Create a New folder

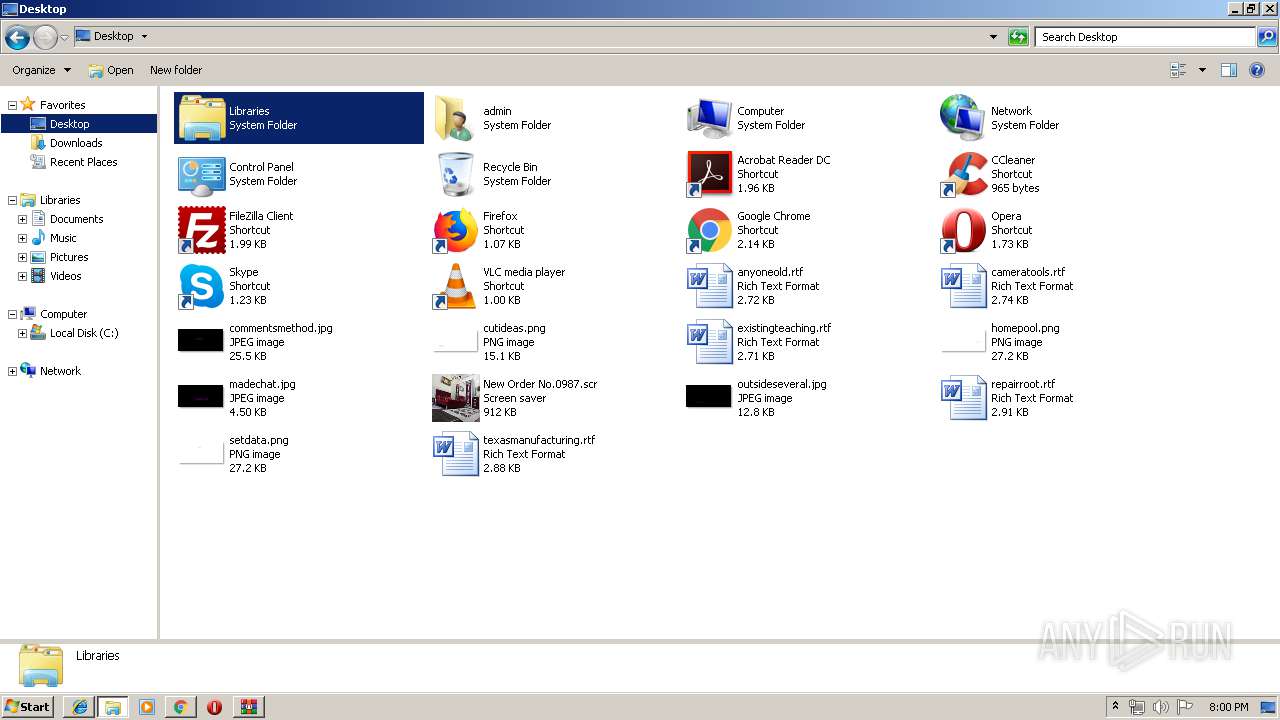tap(176, 70)
